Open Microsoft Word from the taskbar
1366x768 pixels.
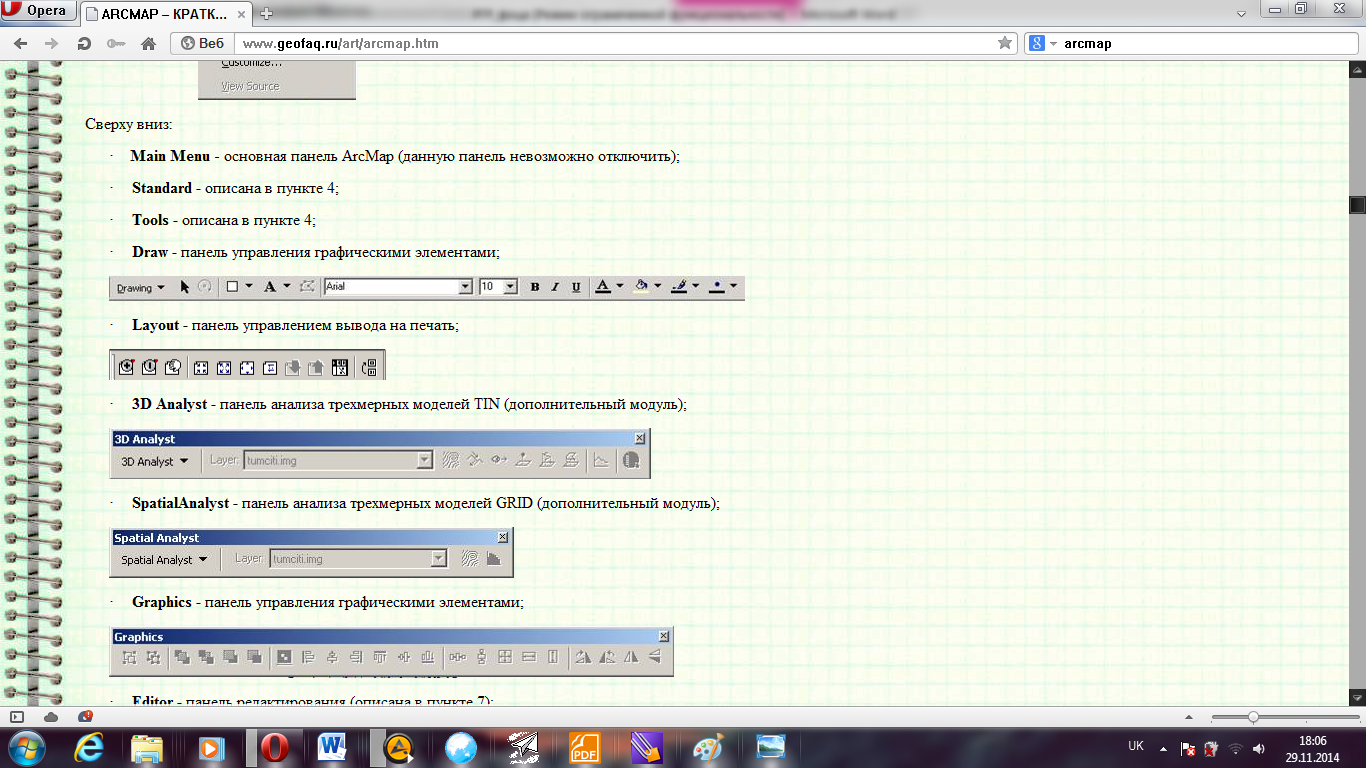(331, 747)
